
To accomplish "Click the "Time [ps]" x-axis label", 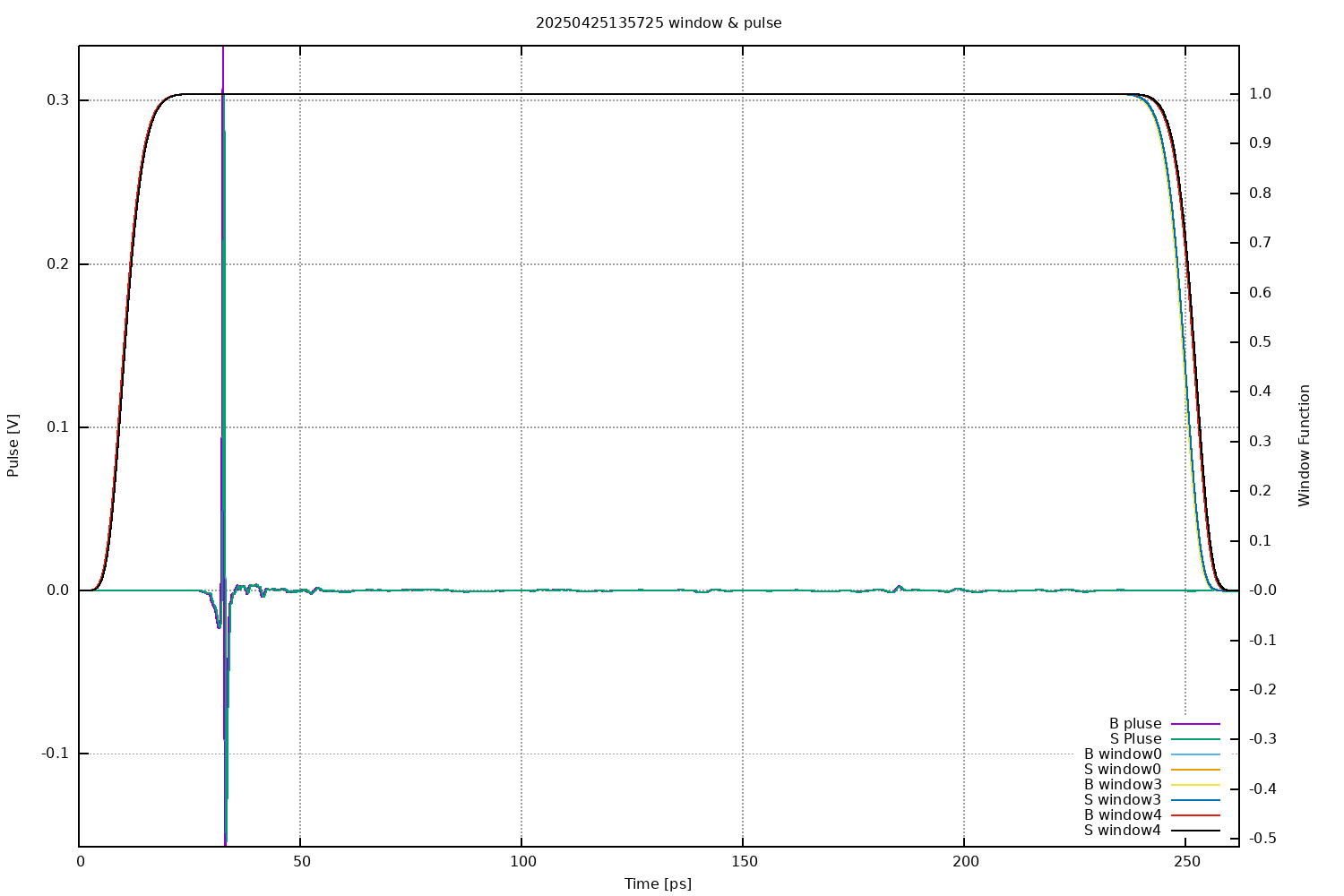I will click(x=658, y=884).
